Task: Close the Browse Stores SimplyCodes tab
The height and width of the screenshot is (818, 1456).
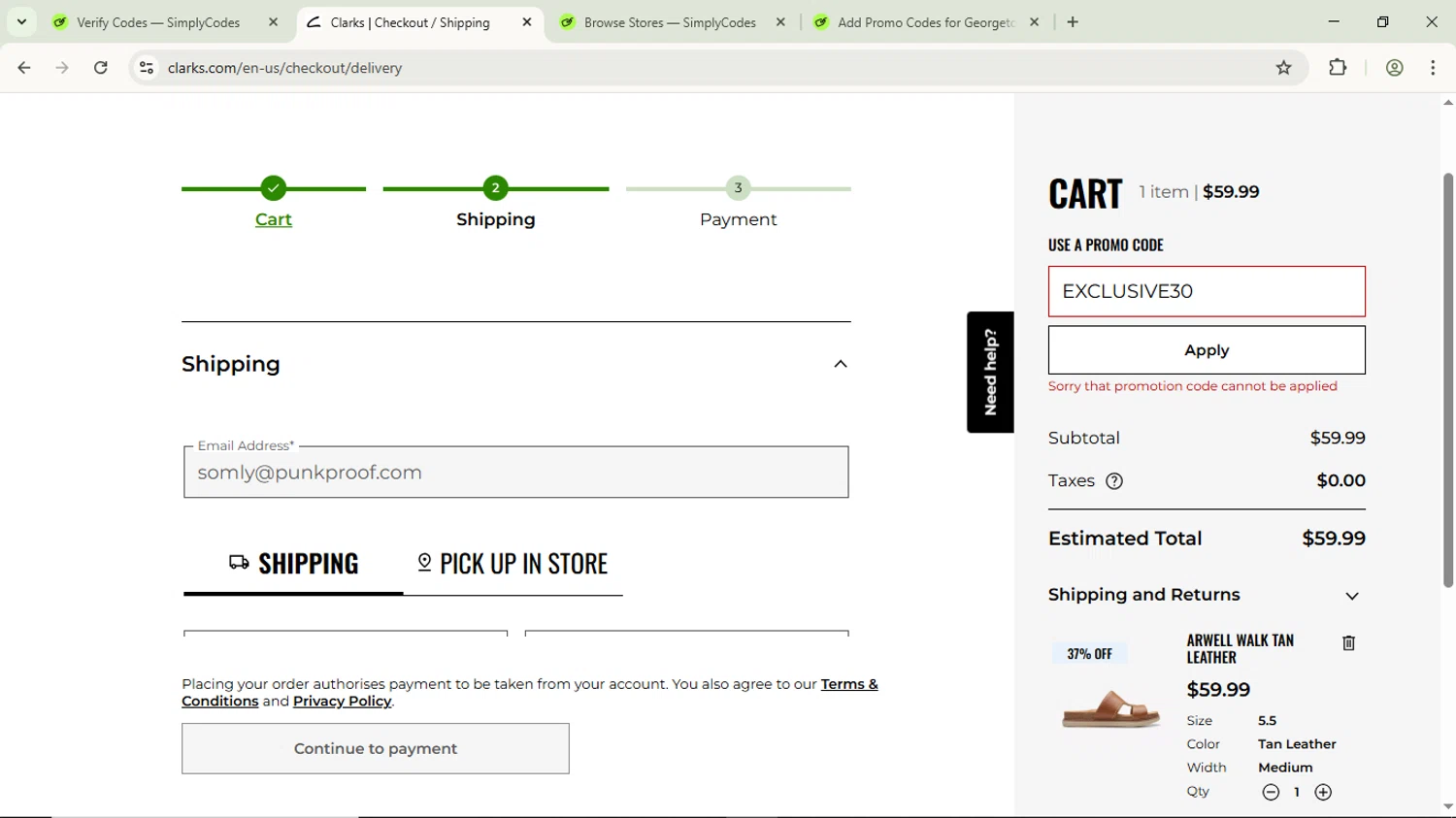Action: [780, 22]
